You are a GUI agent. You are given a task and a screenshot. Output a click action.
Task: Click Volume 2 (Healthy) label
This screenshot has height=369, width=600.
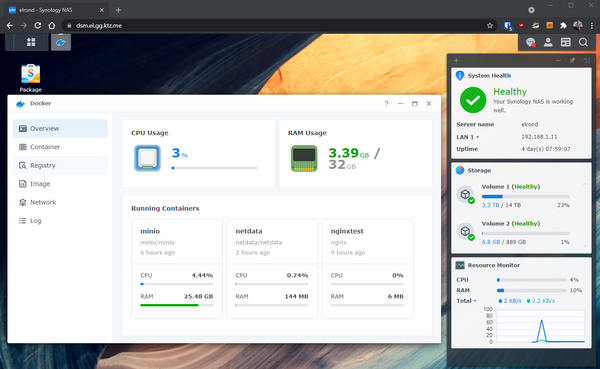[511, 224]
